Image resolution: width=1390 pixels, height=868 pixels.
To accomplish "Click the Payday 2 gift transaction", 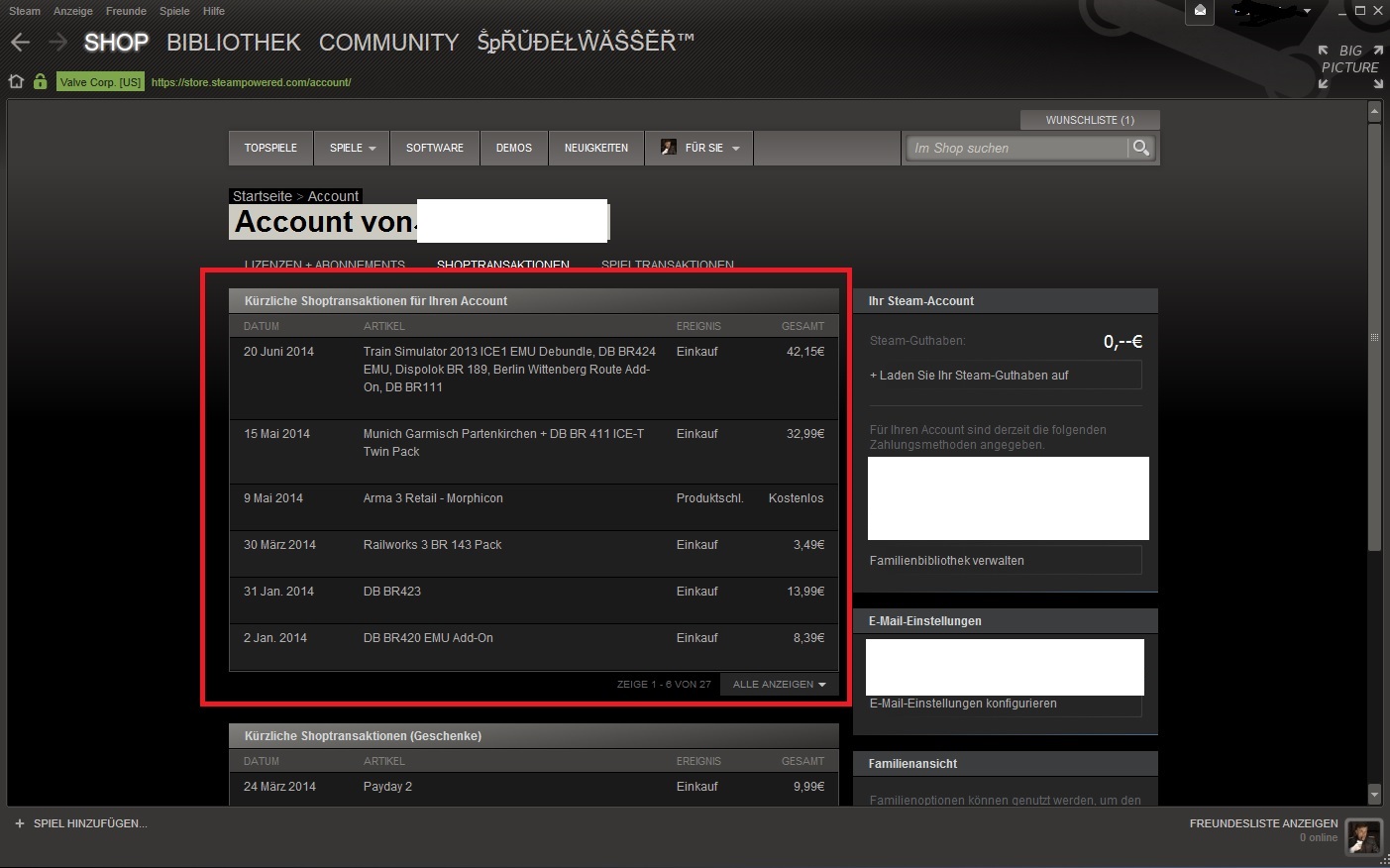I will (387, 787).
